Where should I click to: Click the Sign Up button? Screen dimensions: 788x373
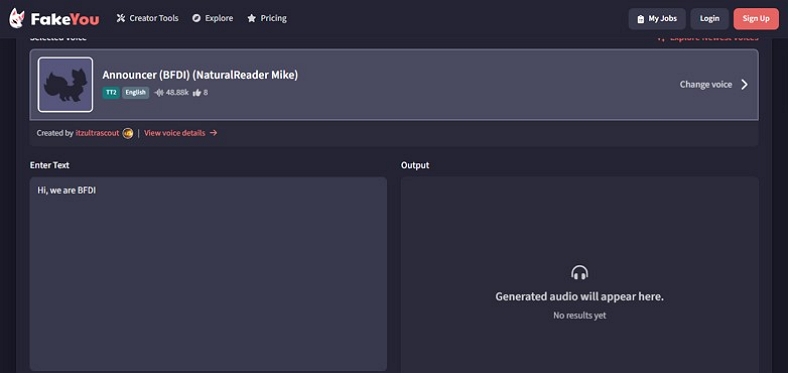pos(756,19)
